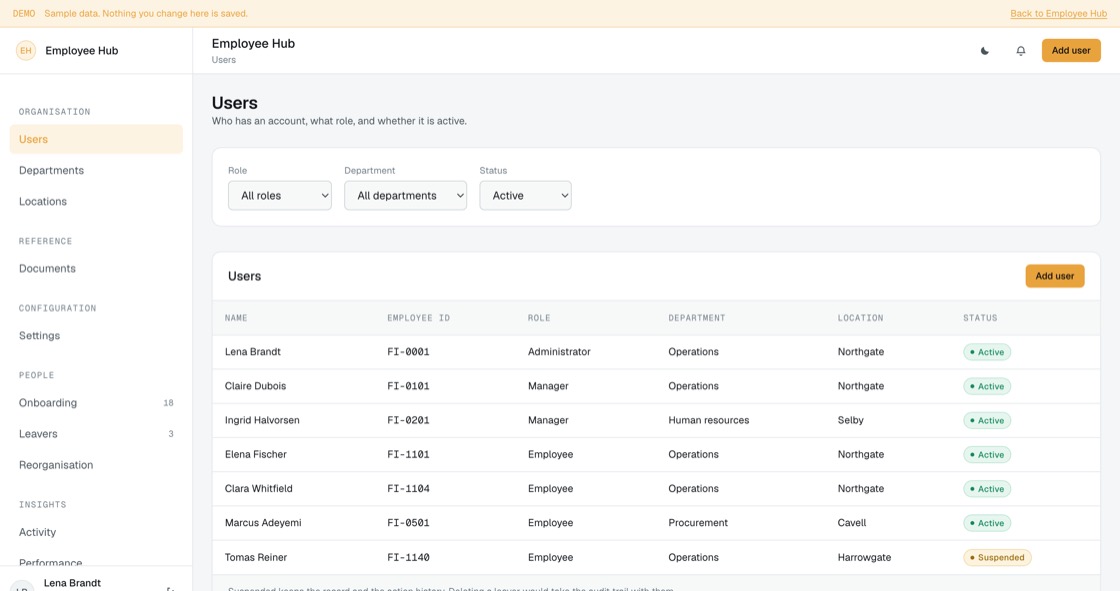Click employee ID FI-1104
The width and height of the screenshot is (1120, 591).
point(409,489)
